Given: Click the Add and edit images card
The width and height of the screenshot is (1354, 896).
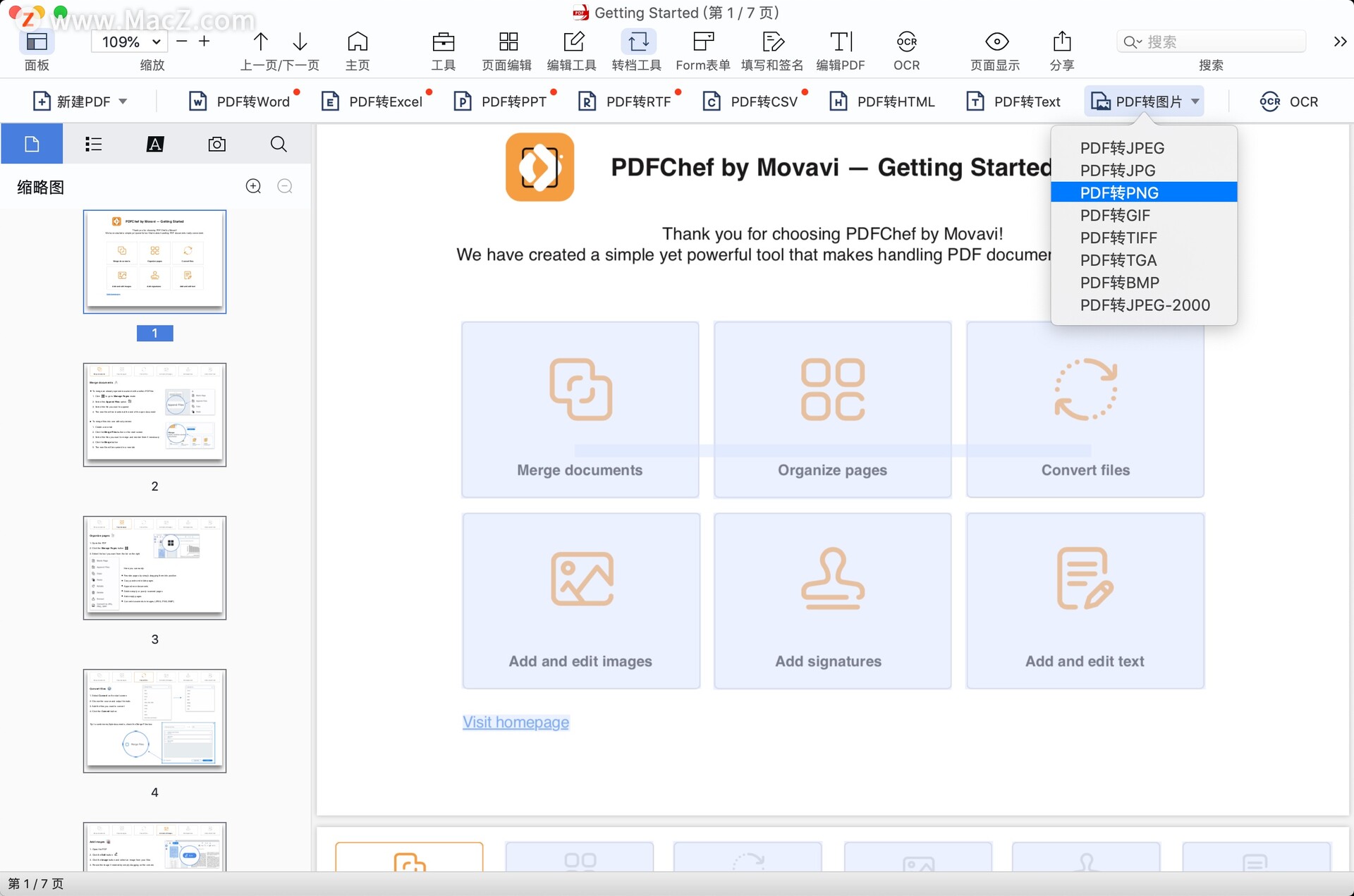Looking at the screenshot, I should [581, 601].
